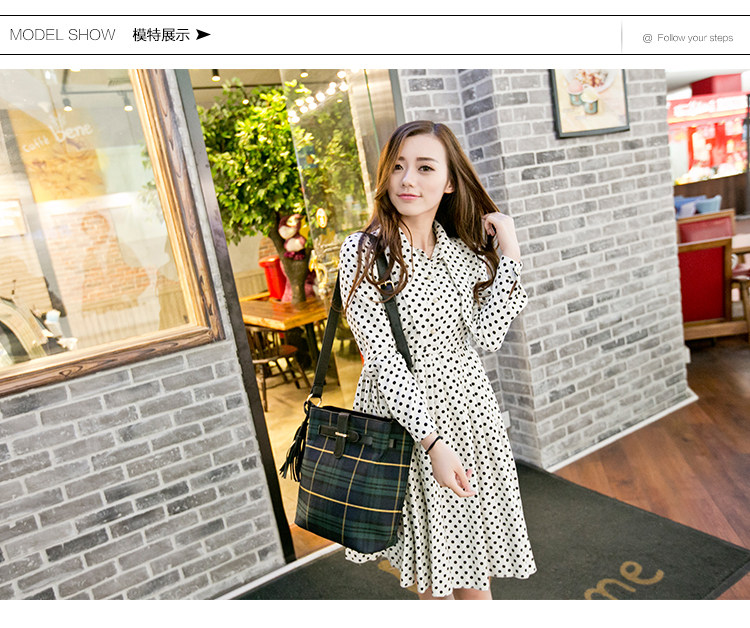Click the black bracelet on the model's wrist
The height and width of the screenshot is (628, 750).
[433, 444]
